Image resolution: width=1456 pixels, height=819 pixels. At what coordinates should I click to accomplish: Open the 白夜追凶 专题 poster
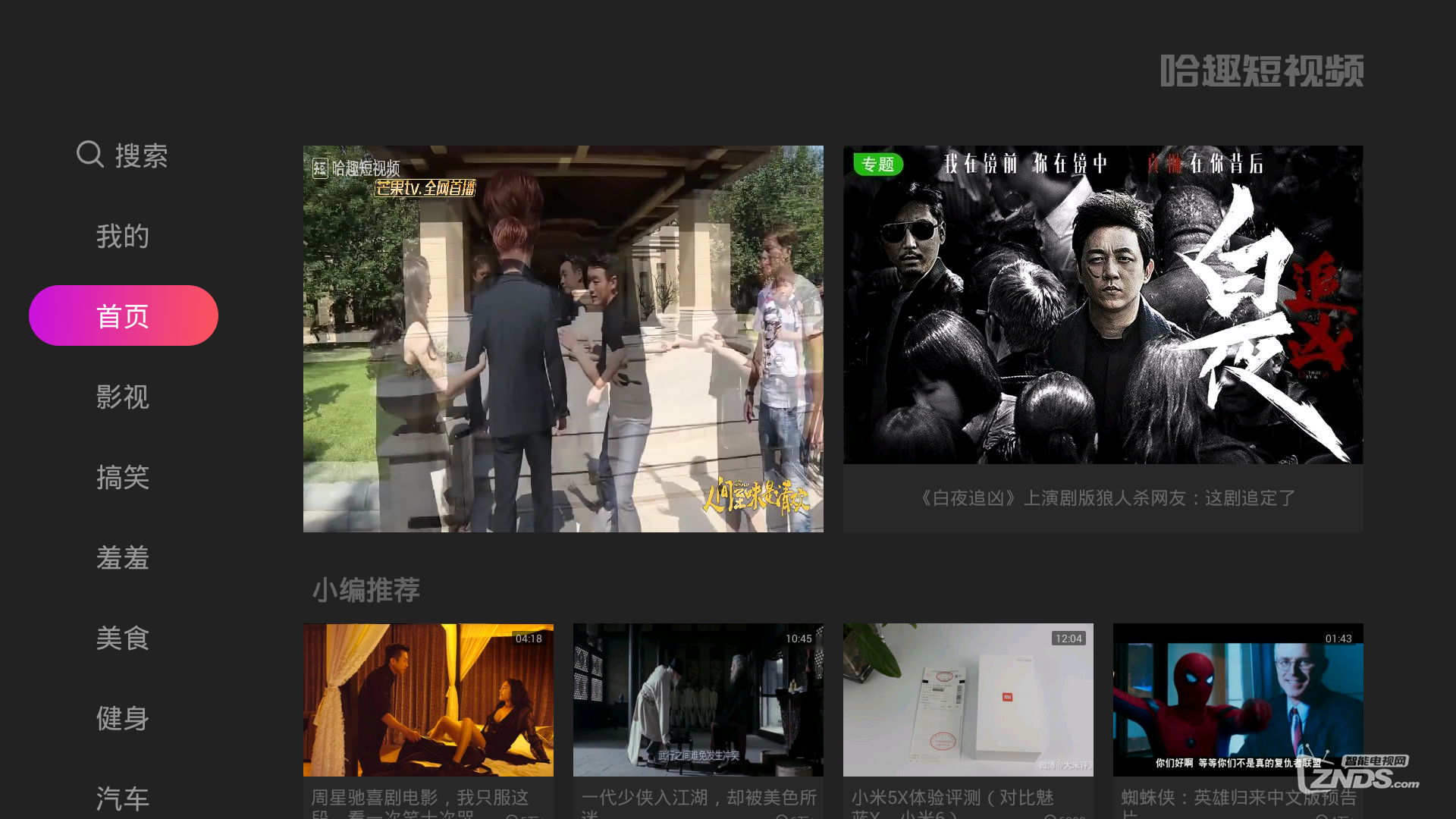1103,305
